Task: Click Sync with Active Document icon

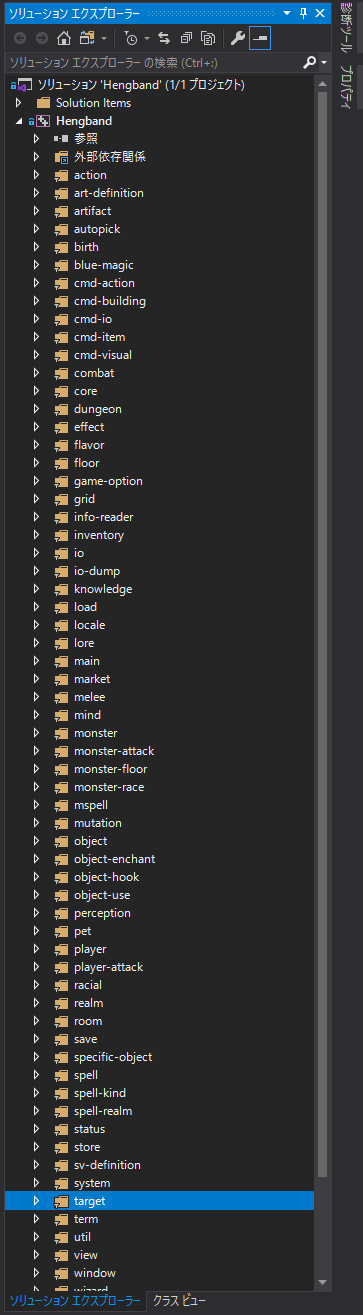Action: [x=164, y=38]
